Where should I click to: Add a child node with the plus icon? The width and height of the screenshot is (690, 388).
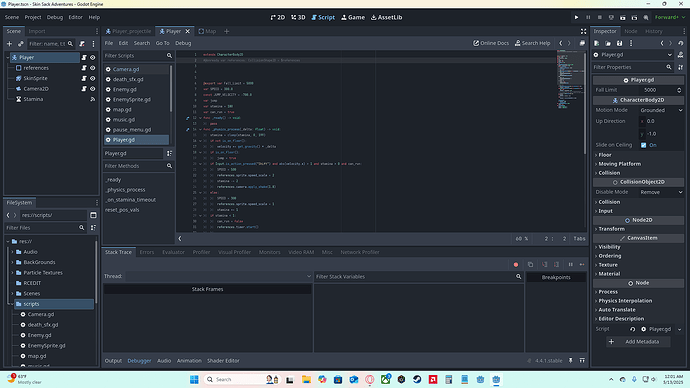point(9,44)
